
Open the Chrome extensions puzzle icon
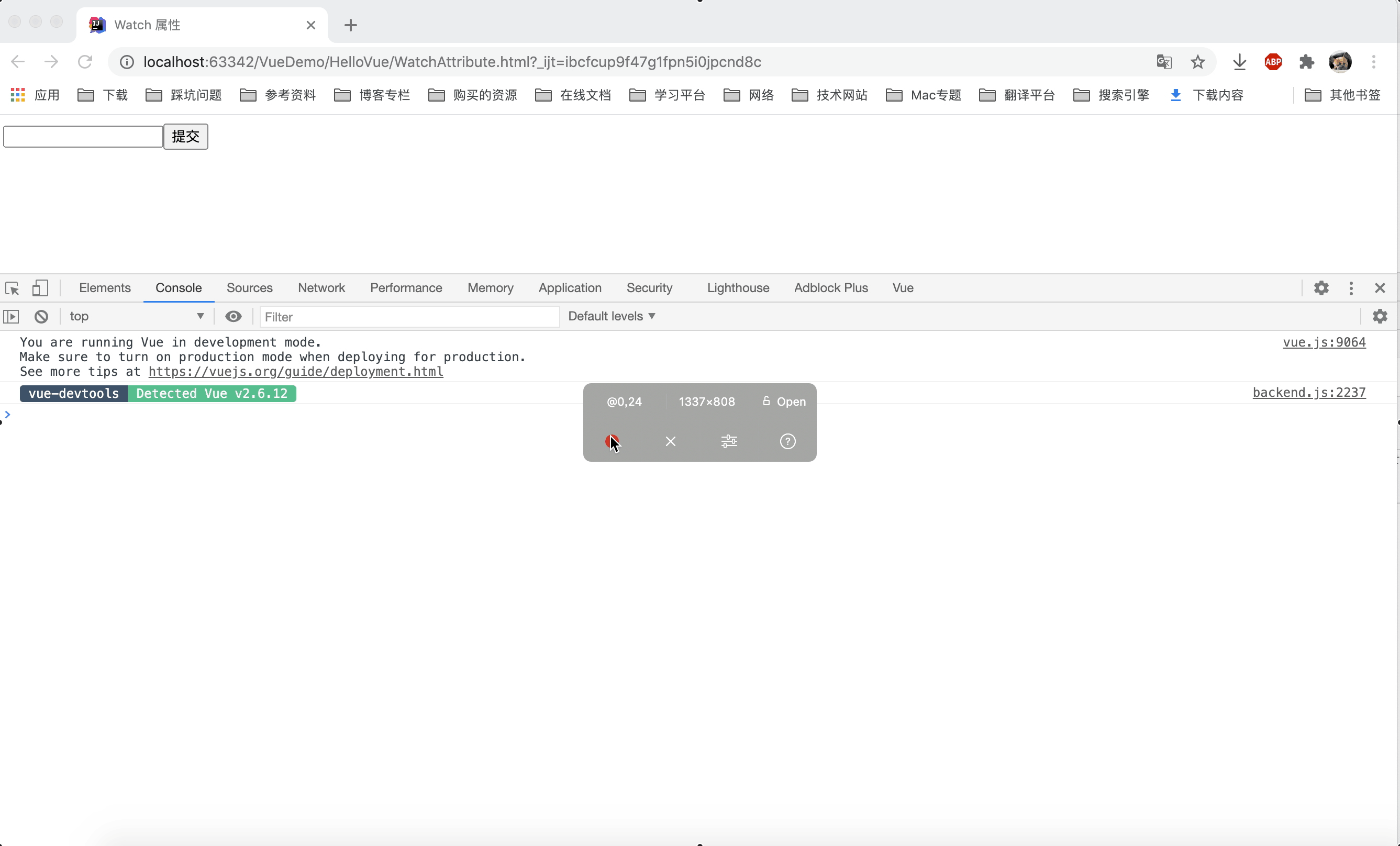click(1306, 62)
